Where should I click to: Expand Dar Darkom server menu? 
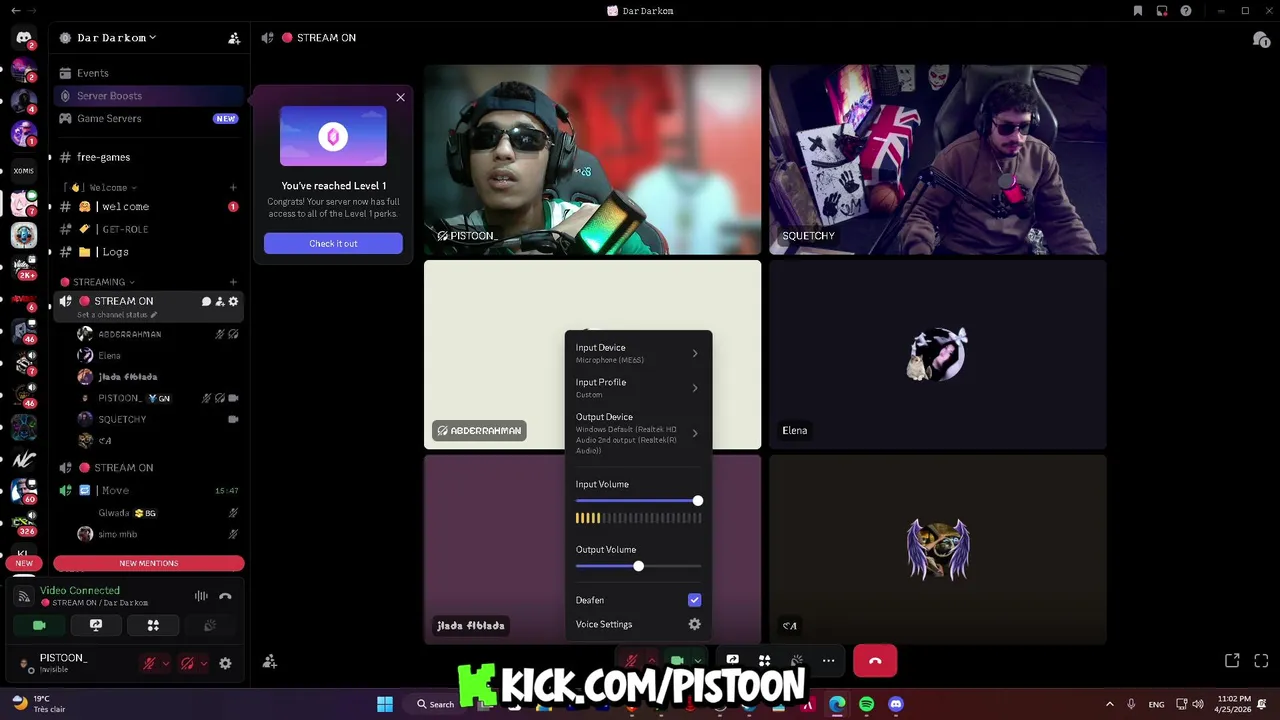[x=116, y=38]
